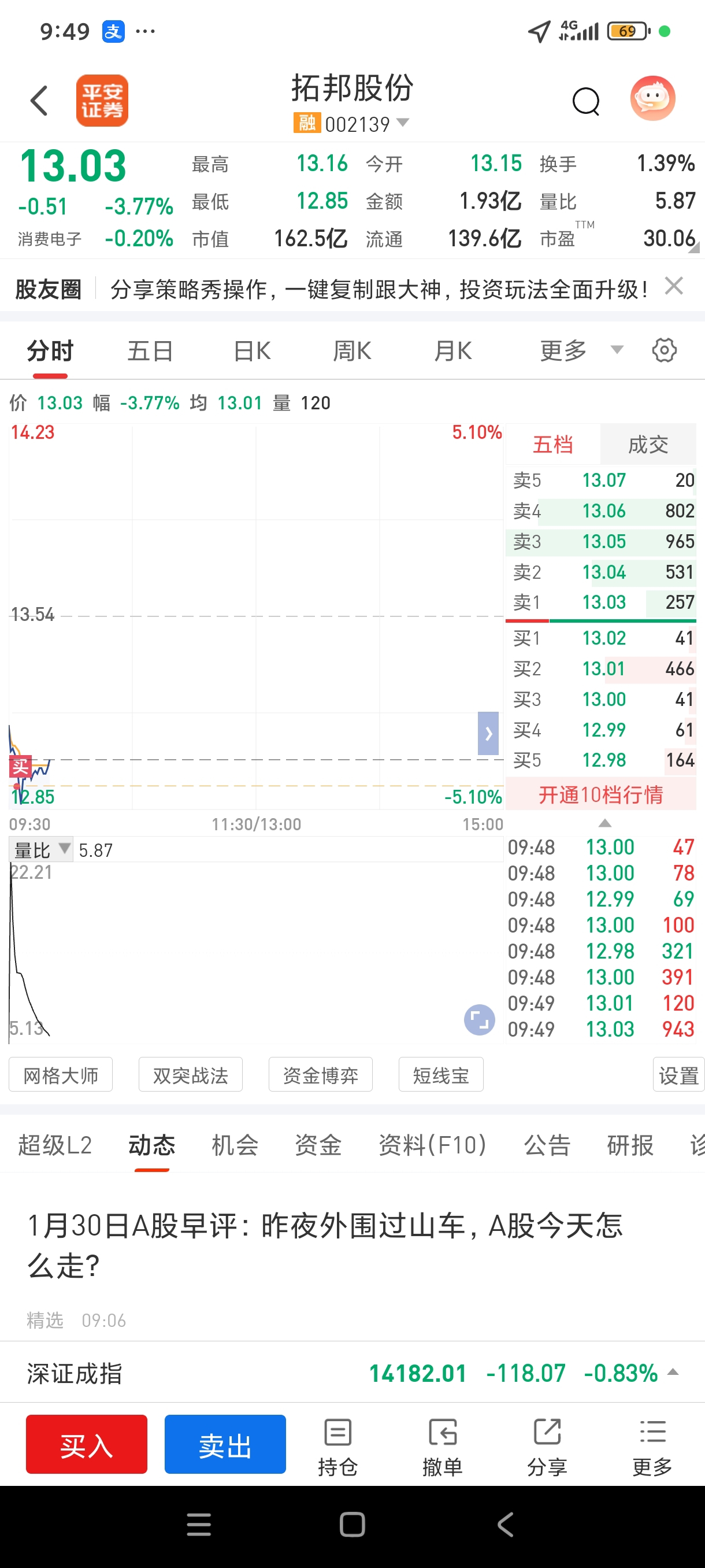Tap Android recent apps button
This screenshot has width=705, height=1568.
pyautogui.click(x=199, y=1524)
